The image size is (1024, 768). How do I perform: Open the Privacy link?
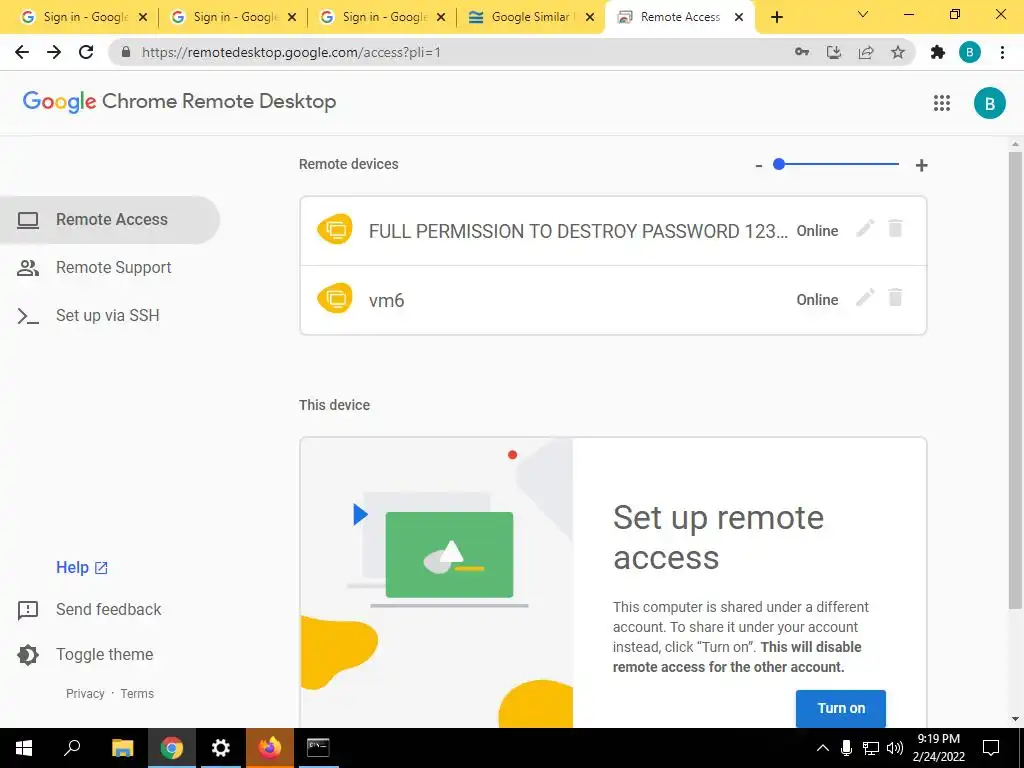[x=85, y=694]
